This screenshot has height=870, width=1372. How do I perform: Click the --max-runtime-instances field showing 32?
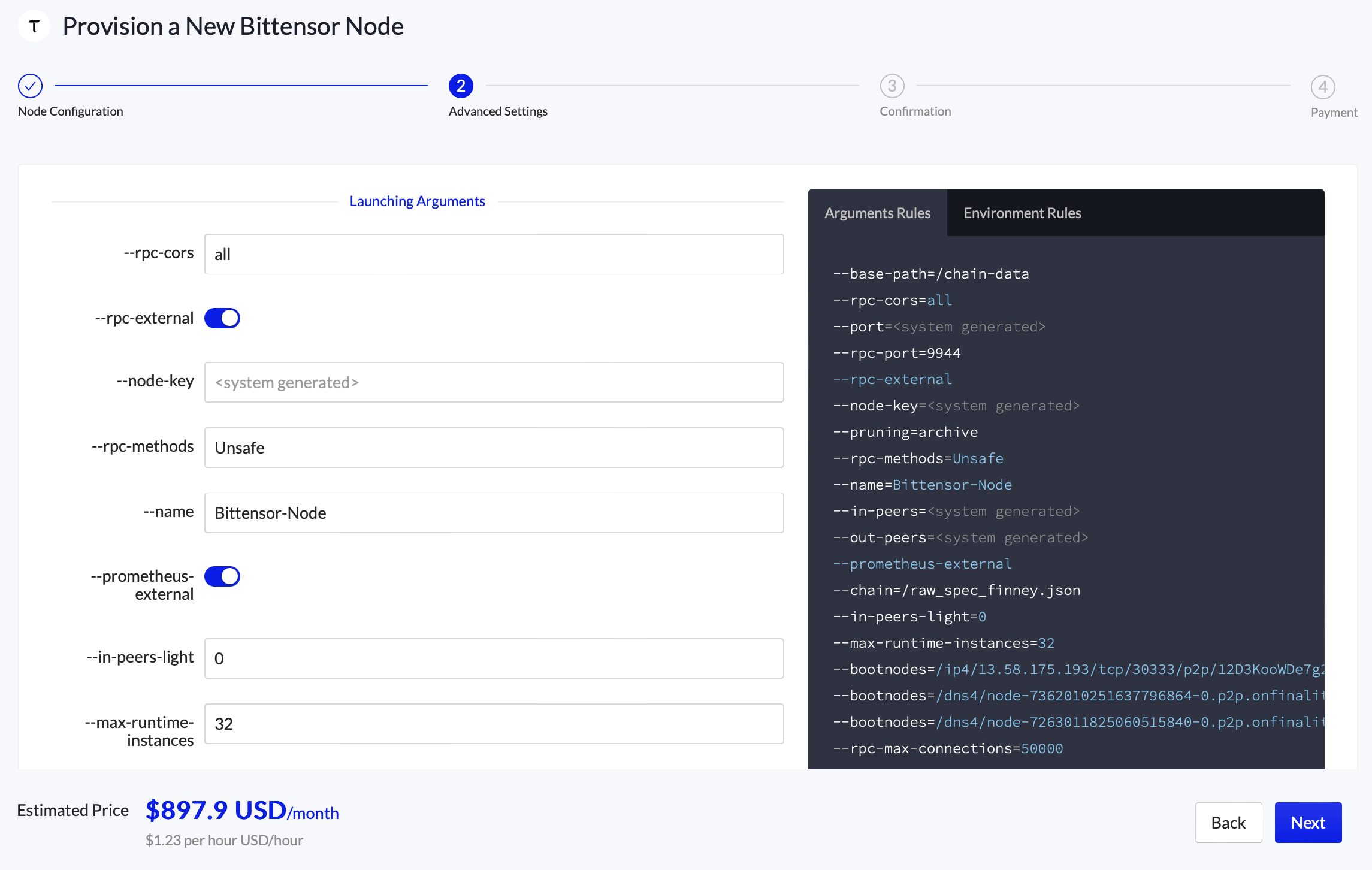494,724
